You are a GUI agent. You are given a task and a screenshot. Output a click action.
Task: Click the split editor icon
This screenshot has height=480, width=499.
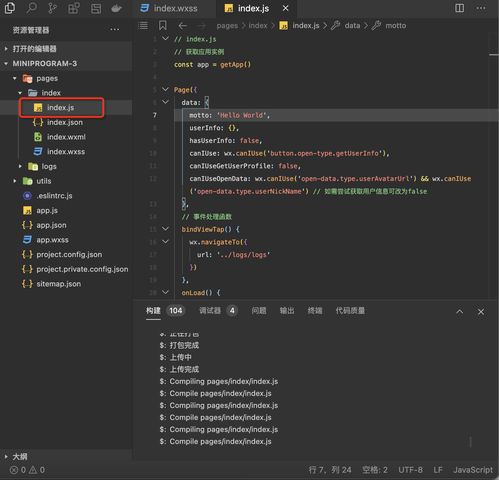point(459,8)
